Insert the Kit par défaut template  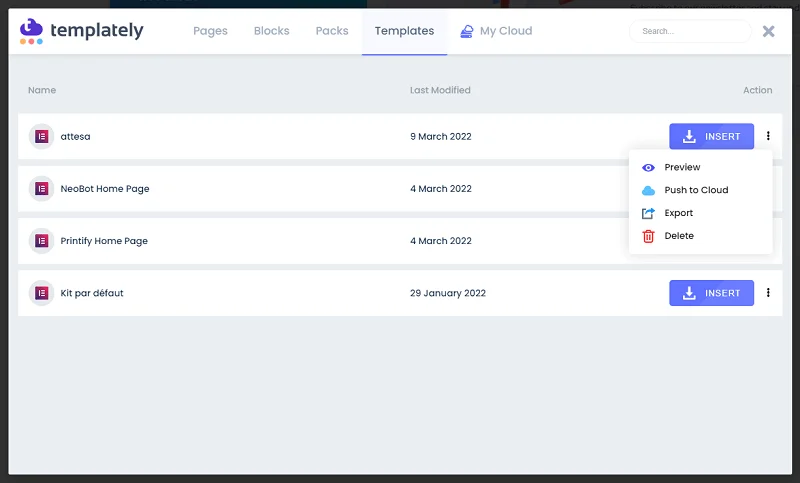click(711, 293)
